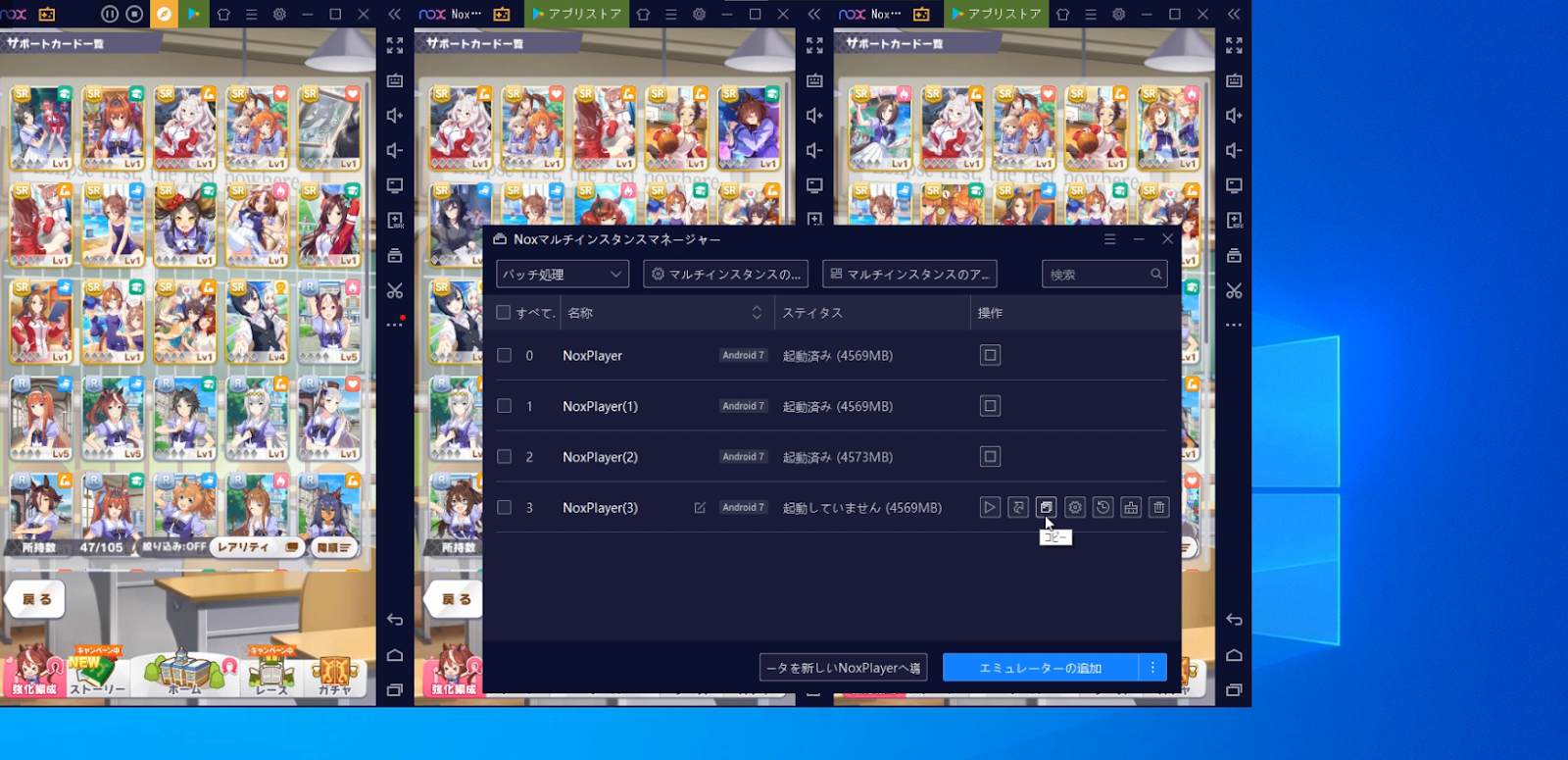This screenshot has height=760, width=1568.
Task: Open ストーリー in the leftmost game bottom menu
Action: point(97,673)
